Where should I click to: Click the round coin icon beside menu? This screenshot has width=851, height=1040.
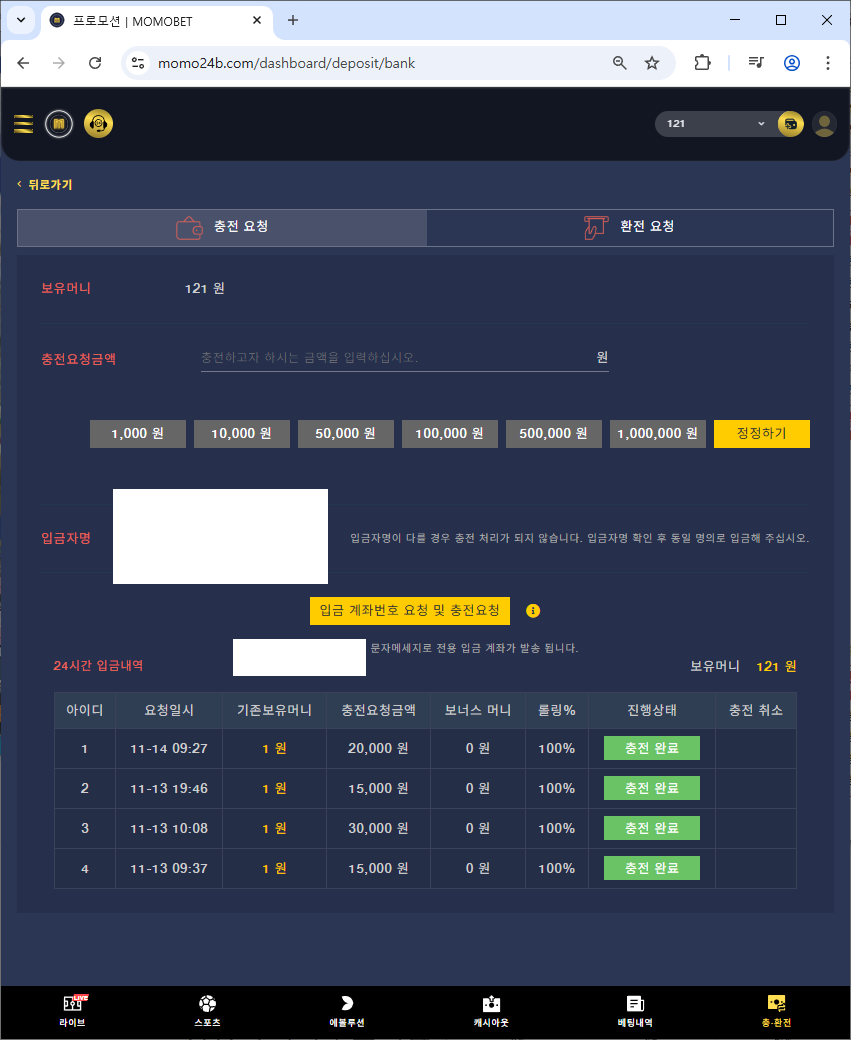(59, 124)
